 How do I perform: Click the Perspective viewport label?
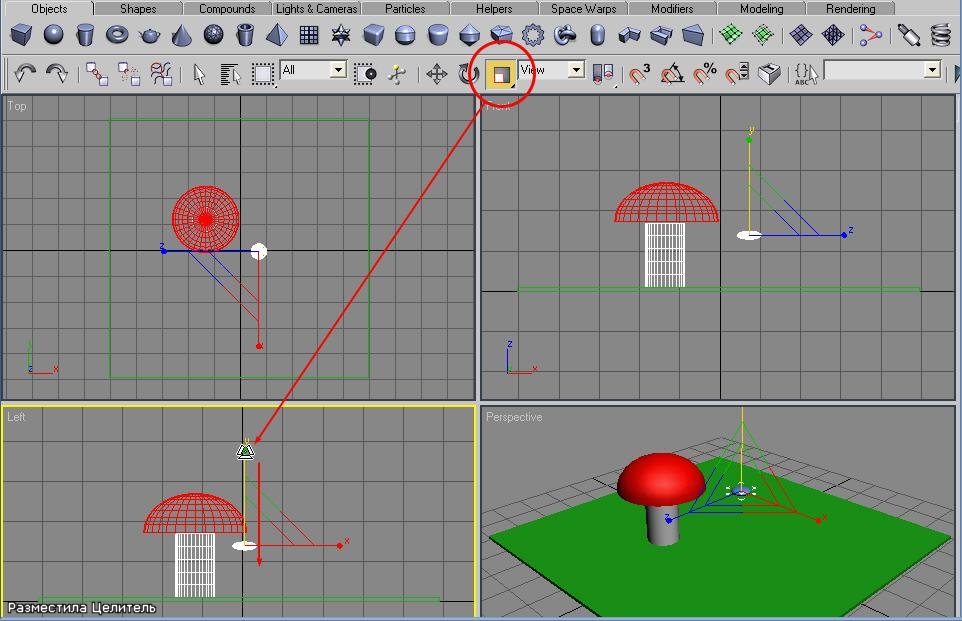coord(514,417)
